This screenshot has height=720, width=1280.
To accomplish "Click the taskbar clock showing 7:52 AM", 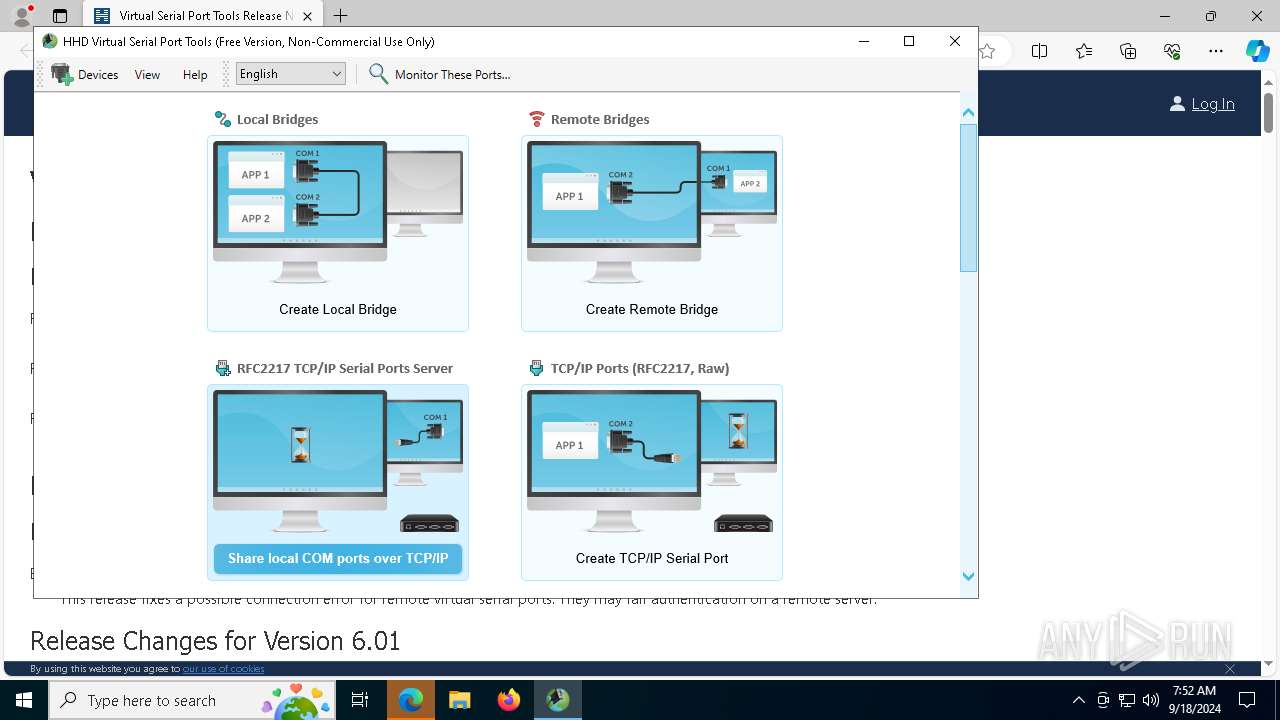I will click(x=1194, y=700).
